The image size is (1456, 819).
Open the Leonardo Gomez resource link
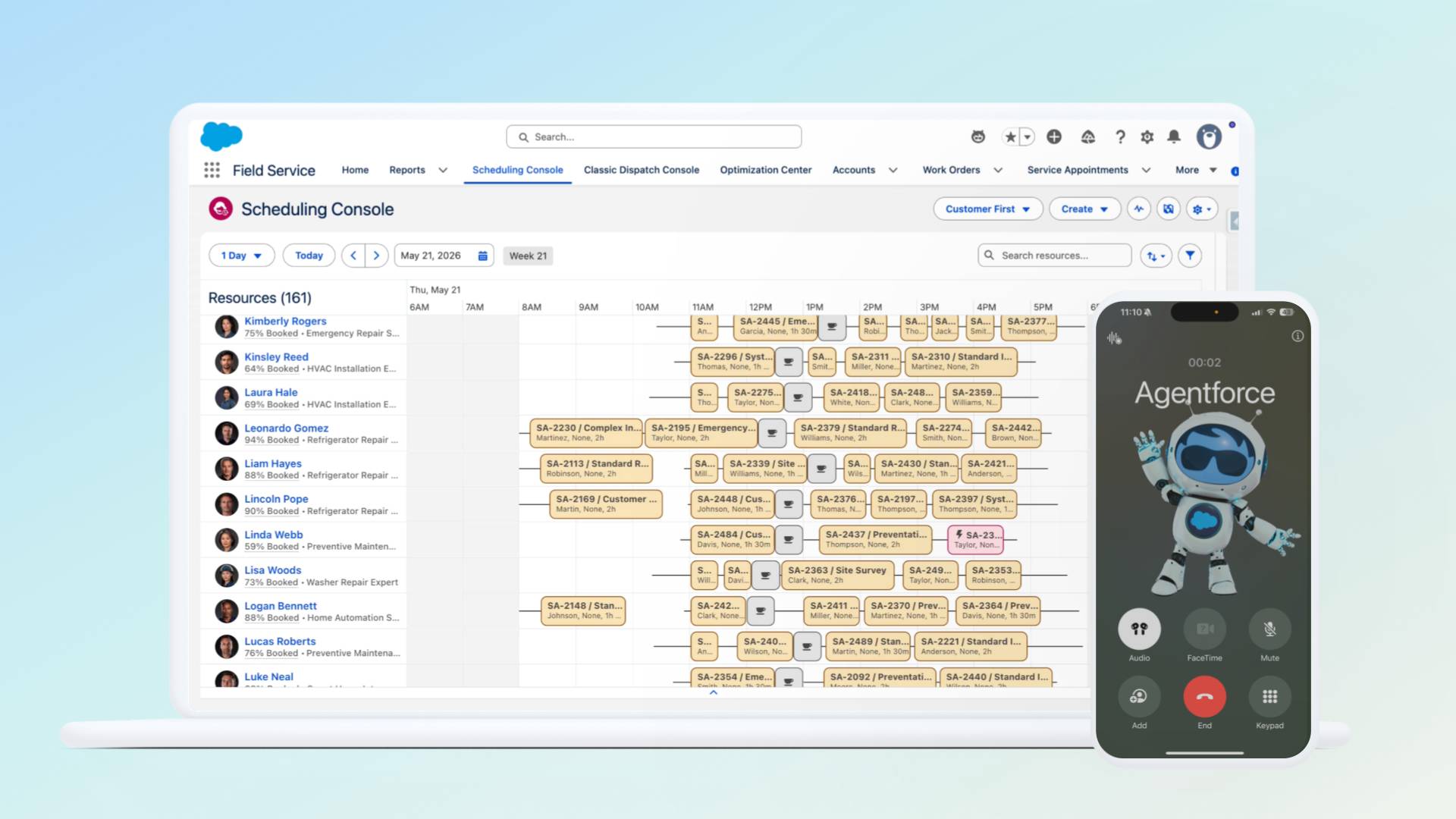pos(286,428)
